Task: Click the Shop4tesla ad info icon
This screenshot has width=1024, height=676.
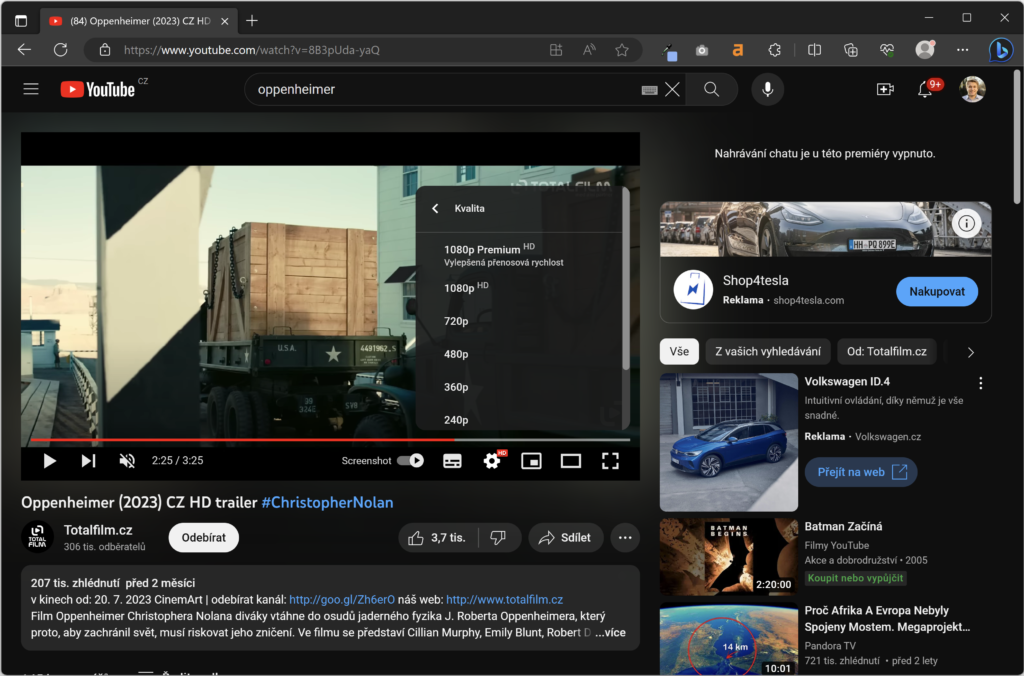Action: pos(966,224)
